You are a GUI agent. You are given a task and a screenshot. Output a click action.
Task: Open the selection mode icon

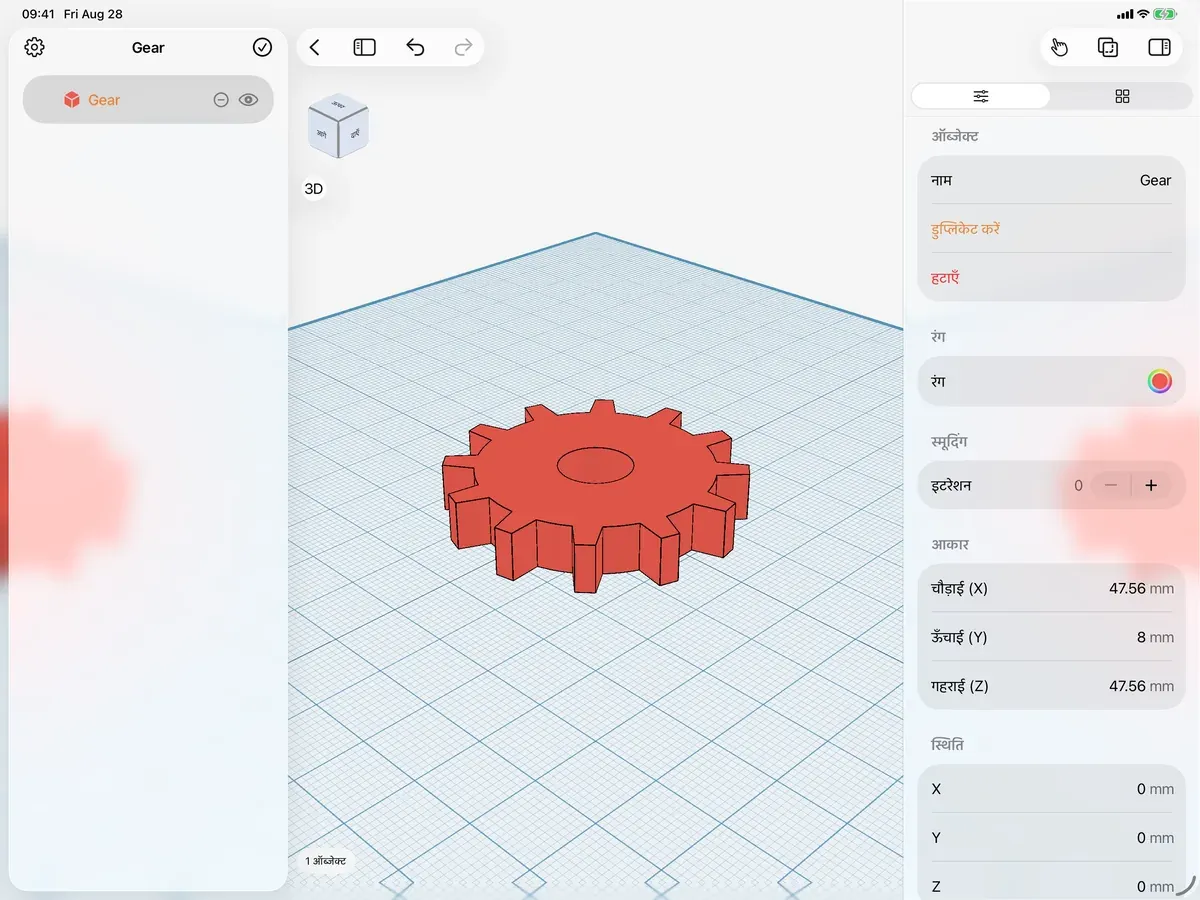pyautogui.click(x=1108, y=47)
